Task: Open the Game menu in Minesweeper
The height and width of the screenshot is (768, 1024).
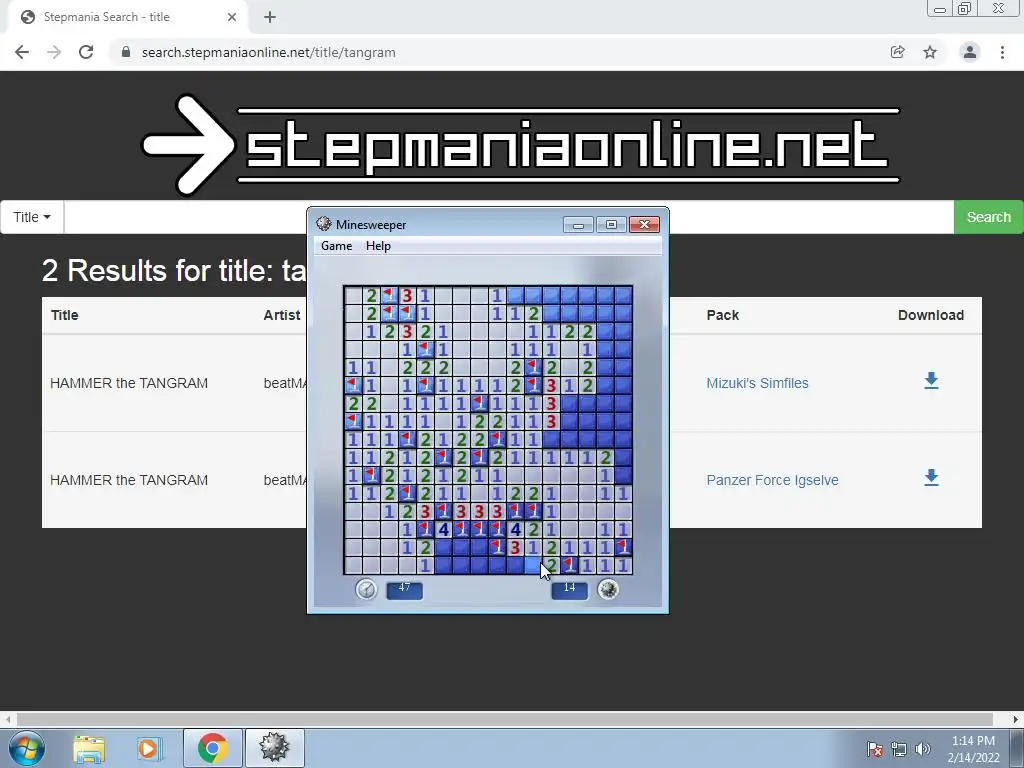Action: tap(336, 246)
